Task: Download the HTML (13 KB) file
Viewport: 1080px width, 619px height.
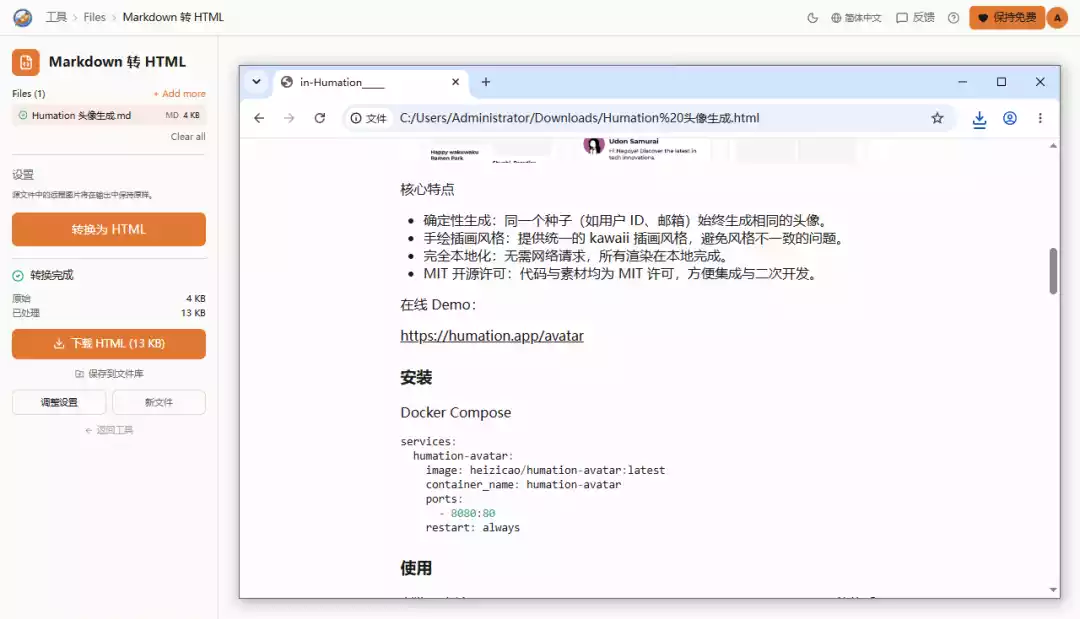Action: [x=109, y=344]
